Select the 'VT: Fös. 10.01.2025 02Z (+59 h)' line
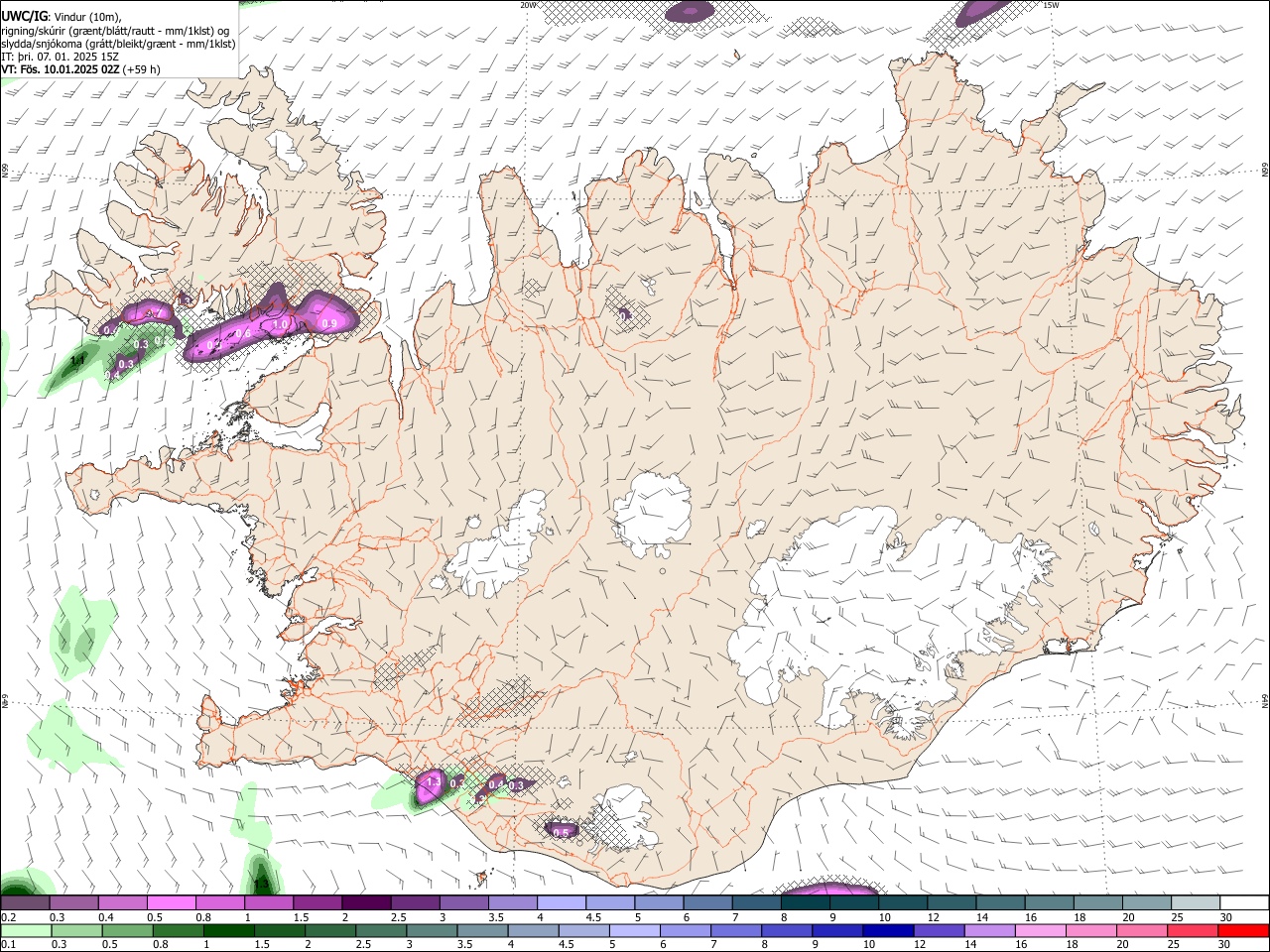This screenshot has width=1270, height=952. tap(80, 69)
